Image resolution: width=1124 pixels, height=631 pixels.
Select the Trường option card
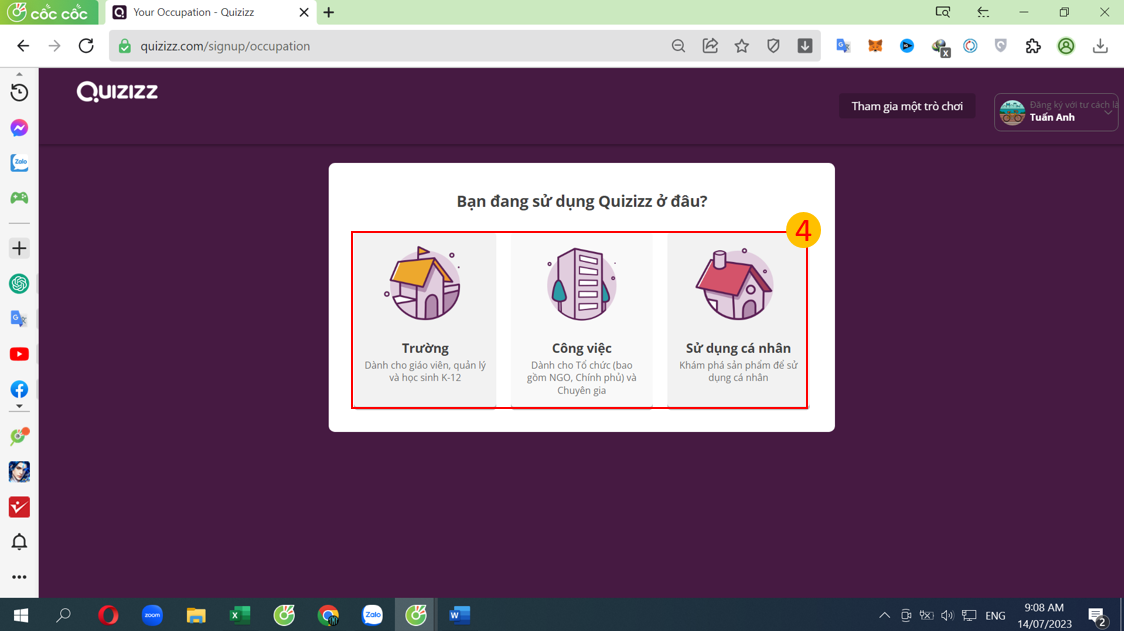click(424, 320)
